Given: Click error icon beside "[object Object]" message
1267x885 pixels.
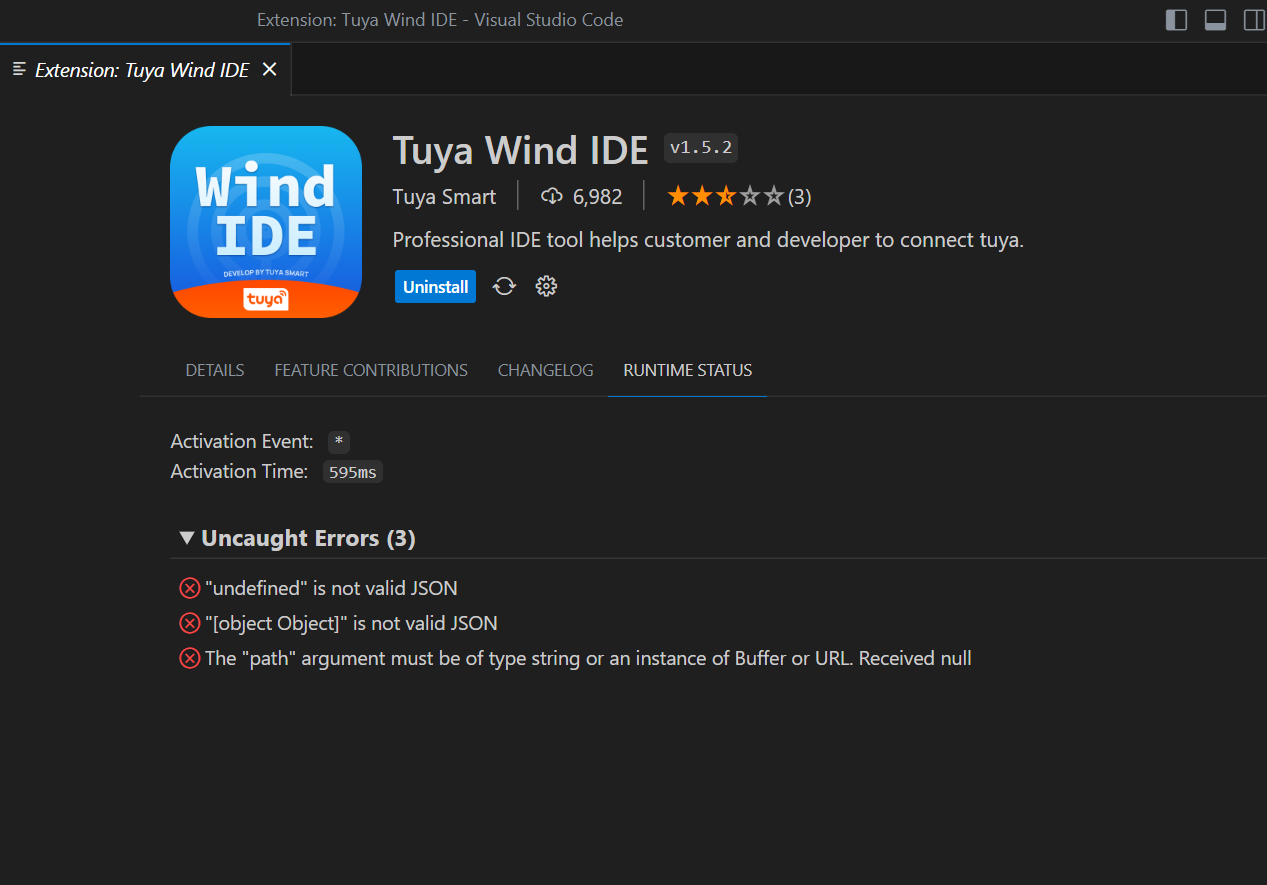Looking at the screenshot, I should (189, 624).
